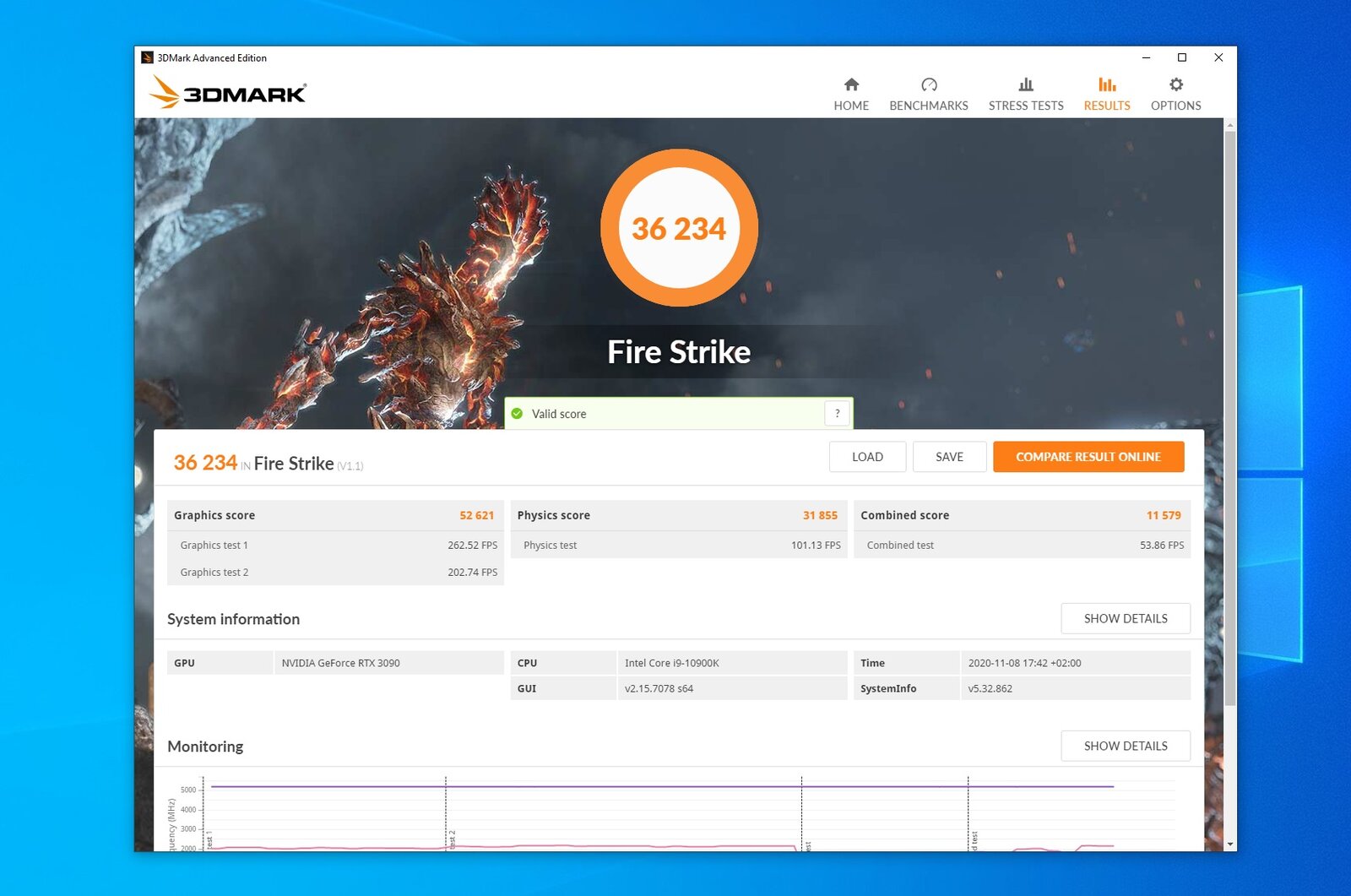Click the 36 234 score circle
The height and width of the screenshot is (896, 1351).
(x=679, y=228)
